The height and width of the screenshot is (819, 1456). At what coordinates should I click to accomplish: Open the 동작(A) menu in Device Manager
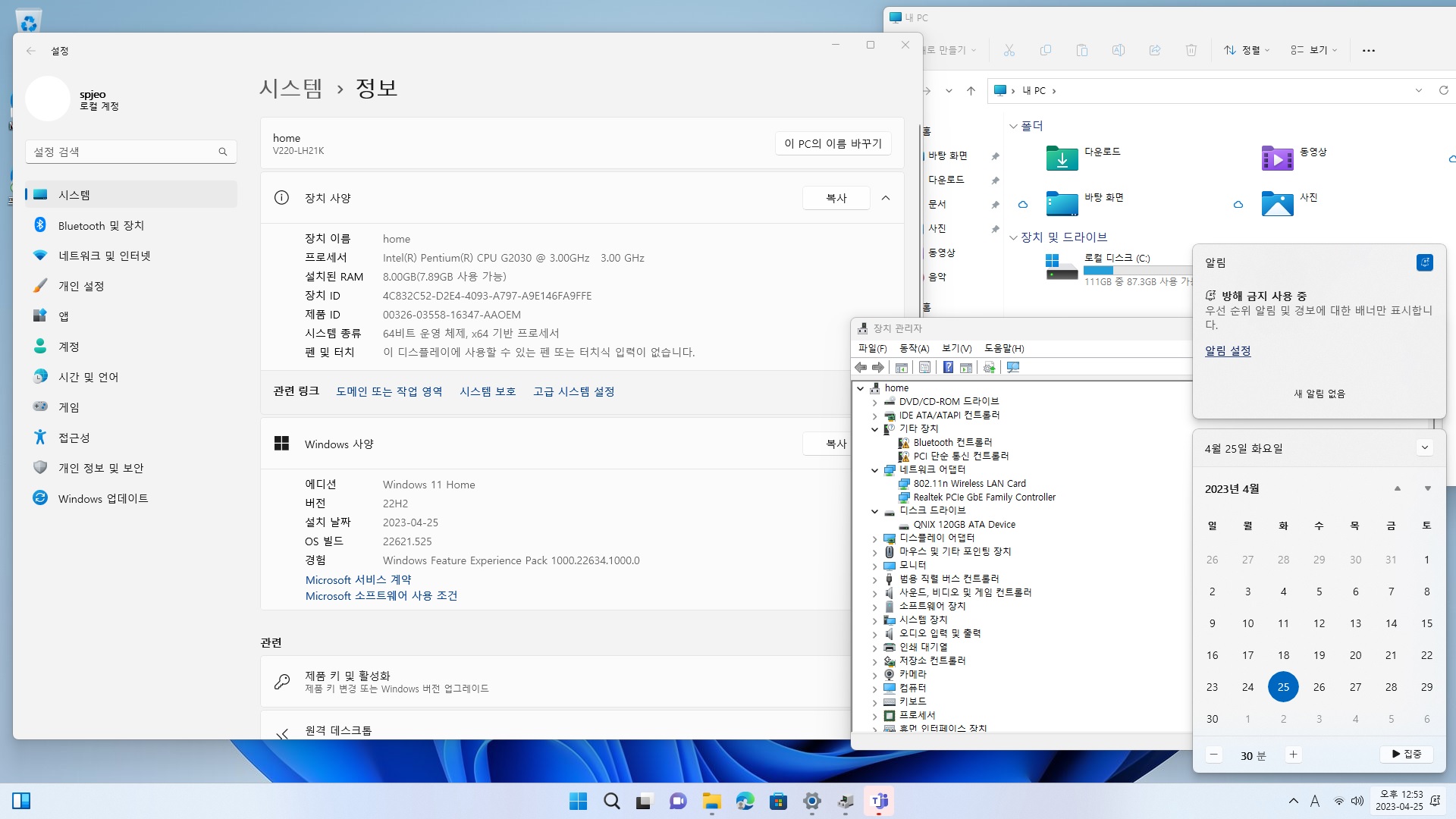[x=914, y=348]
